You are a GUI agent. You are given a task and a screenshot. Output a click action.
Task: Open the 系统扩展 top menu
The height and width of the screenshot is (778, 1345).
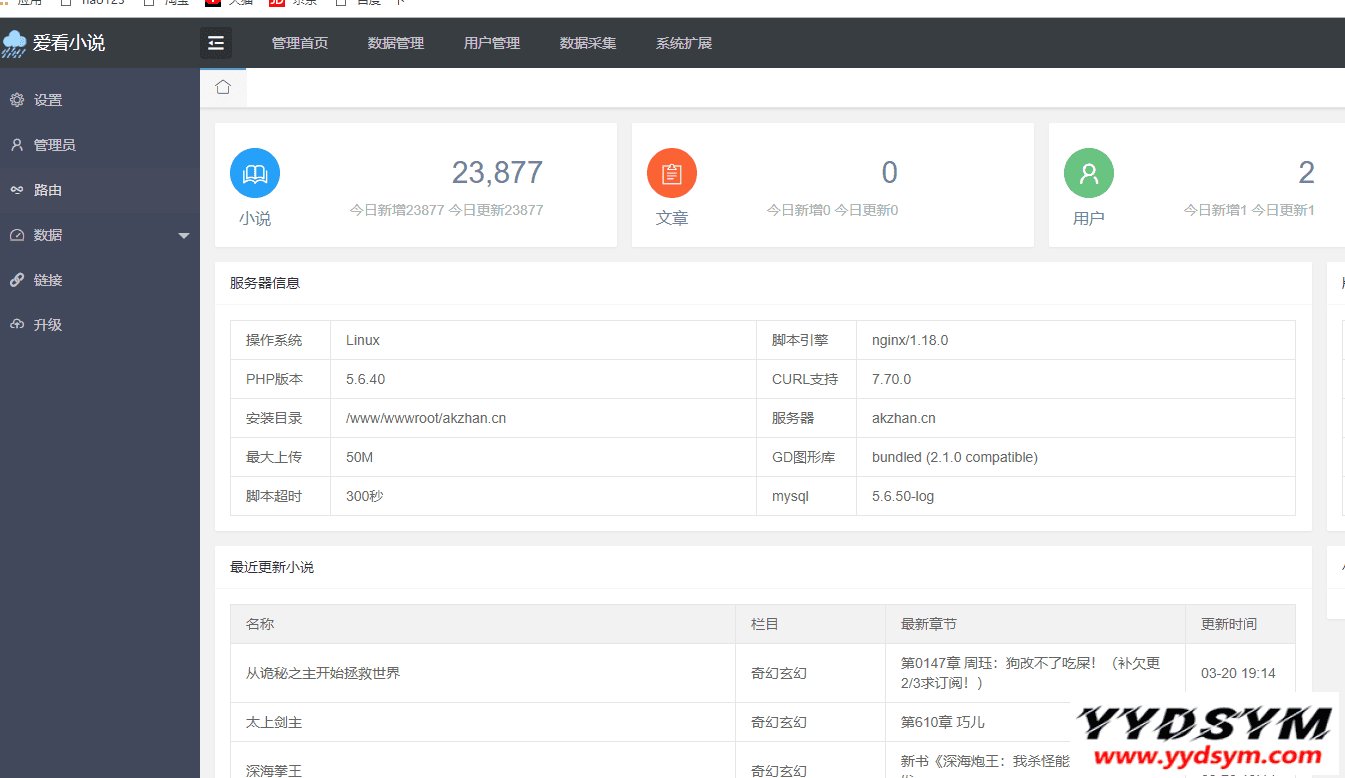pyautogui.click(x=684, y=43)
